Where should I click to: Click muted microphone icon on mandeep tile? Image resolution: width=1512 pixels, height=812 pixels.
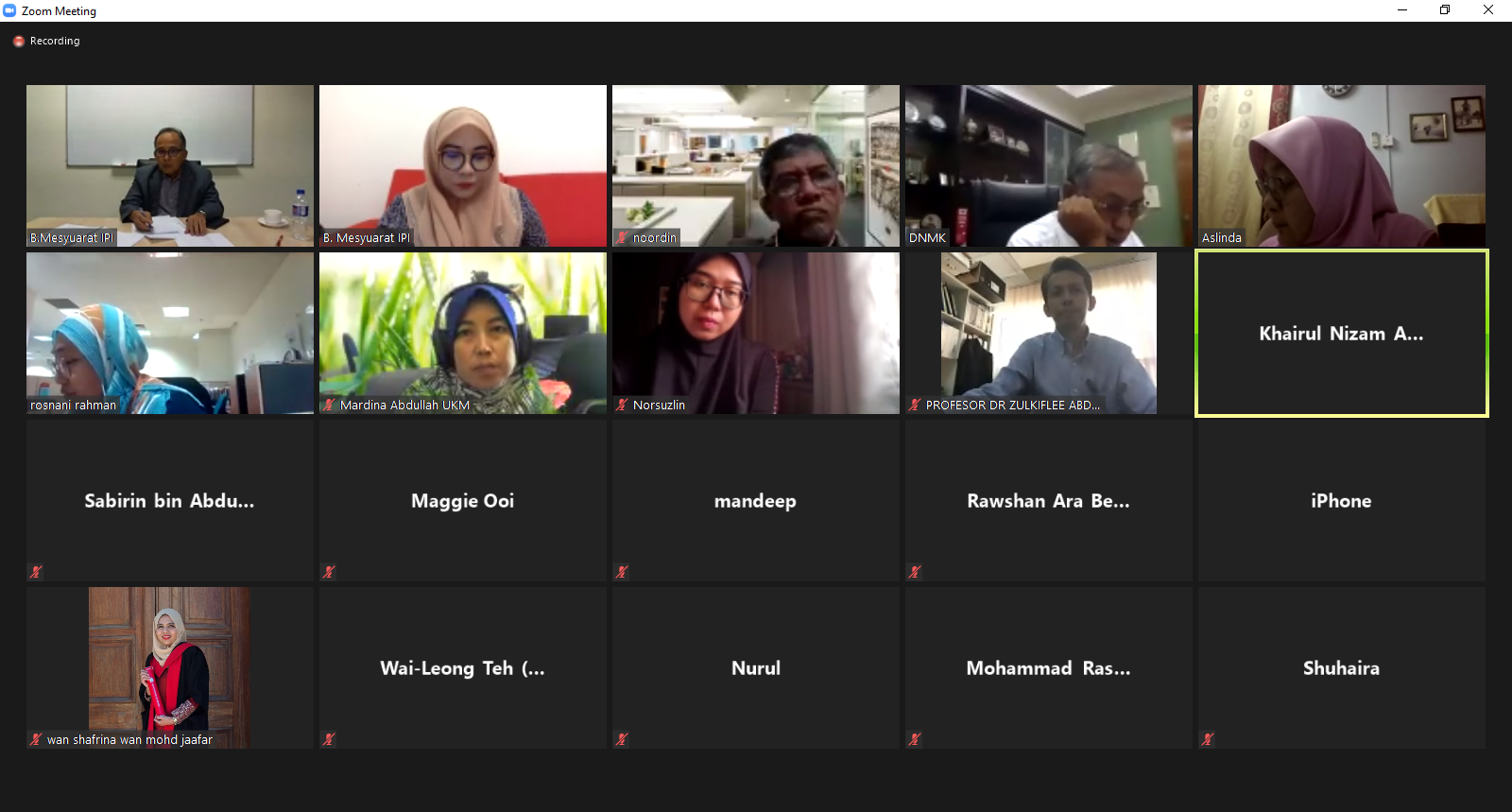(x=622, y=572)
